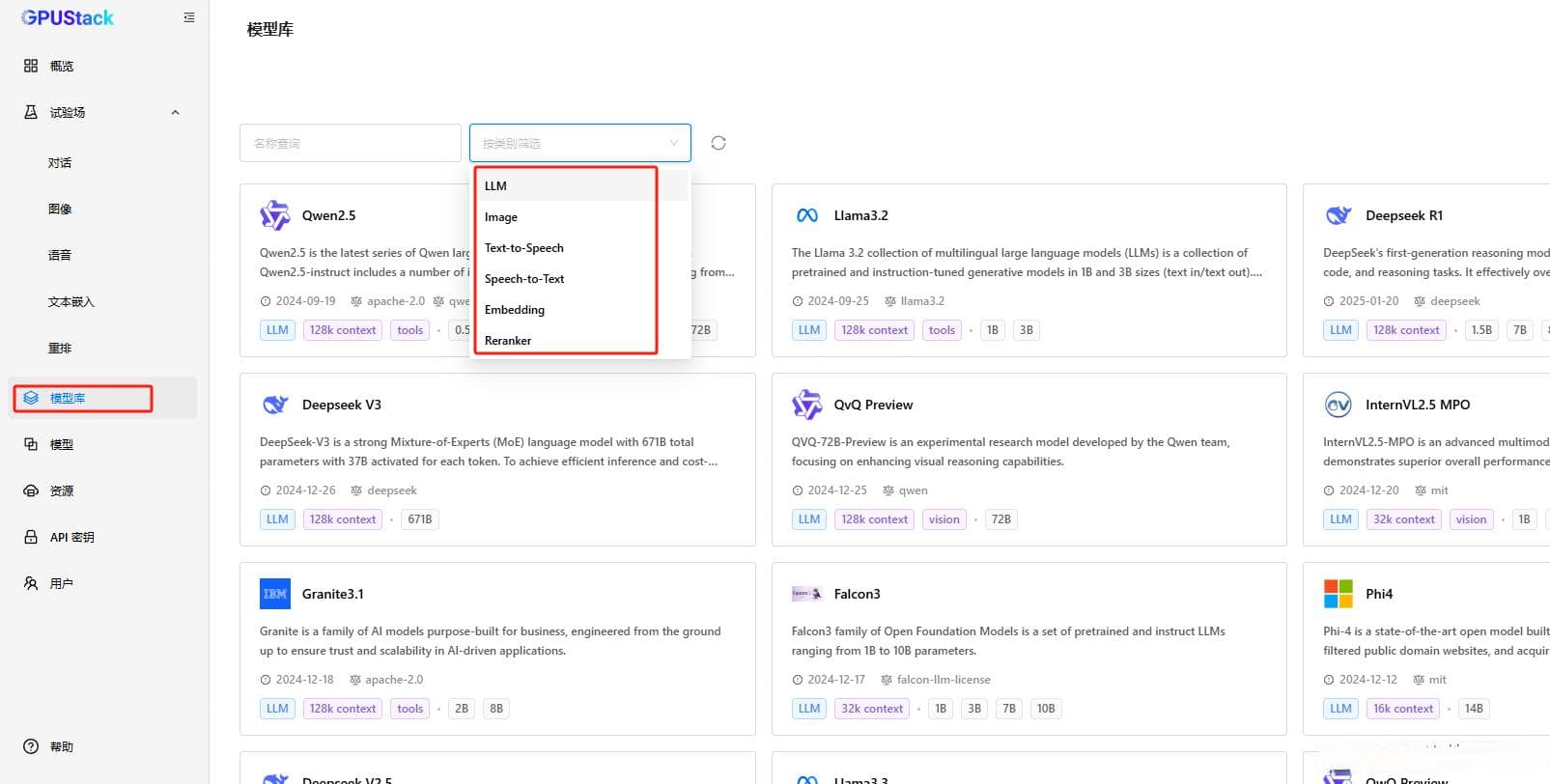This screenshot has height=784, width=1550.
Task: Click the 671B tag on Deepseek V3
Action: click(x=420, y=519)
